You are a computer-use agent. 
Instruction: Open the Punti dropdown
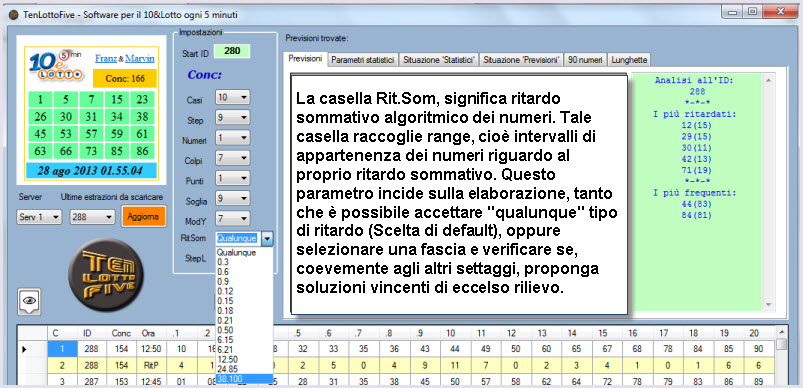click(x=233, y=178)
